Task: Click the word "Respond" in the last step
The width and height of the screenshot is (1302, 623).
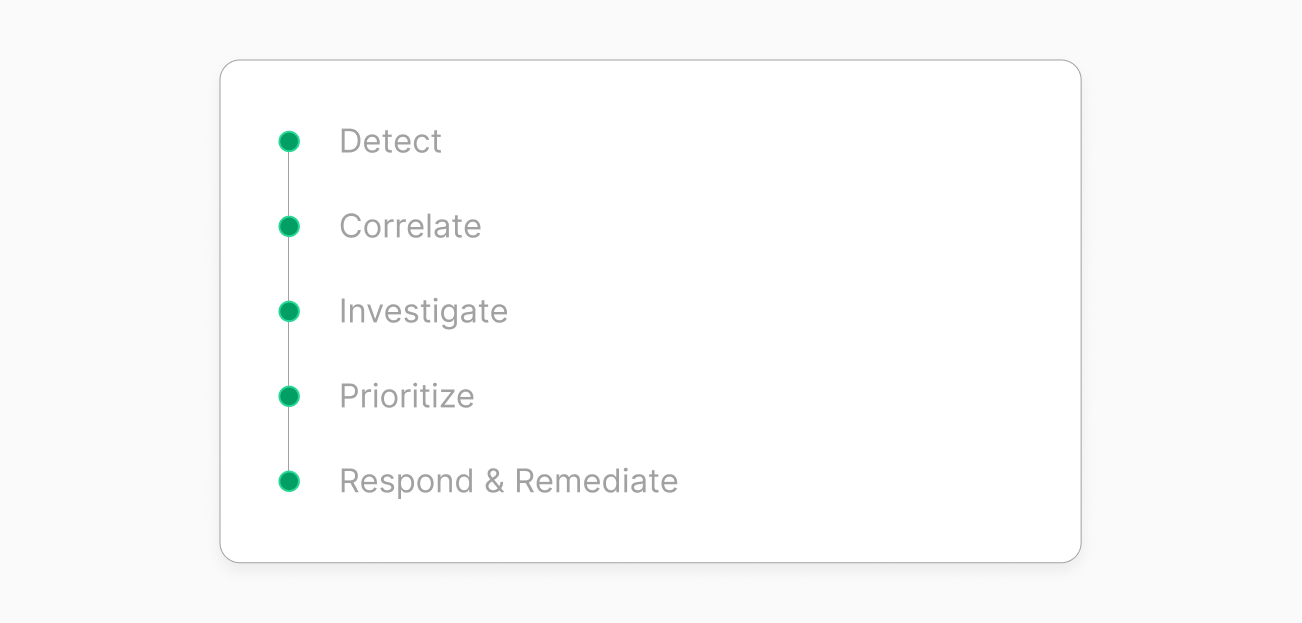Action: [406, 482]
